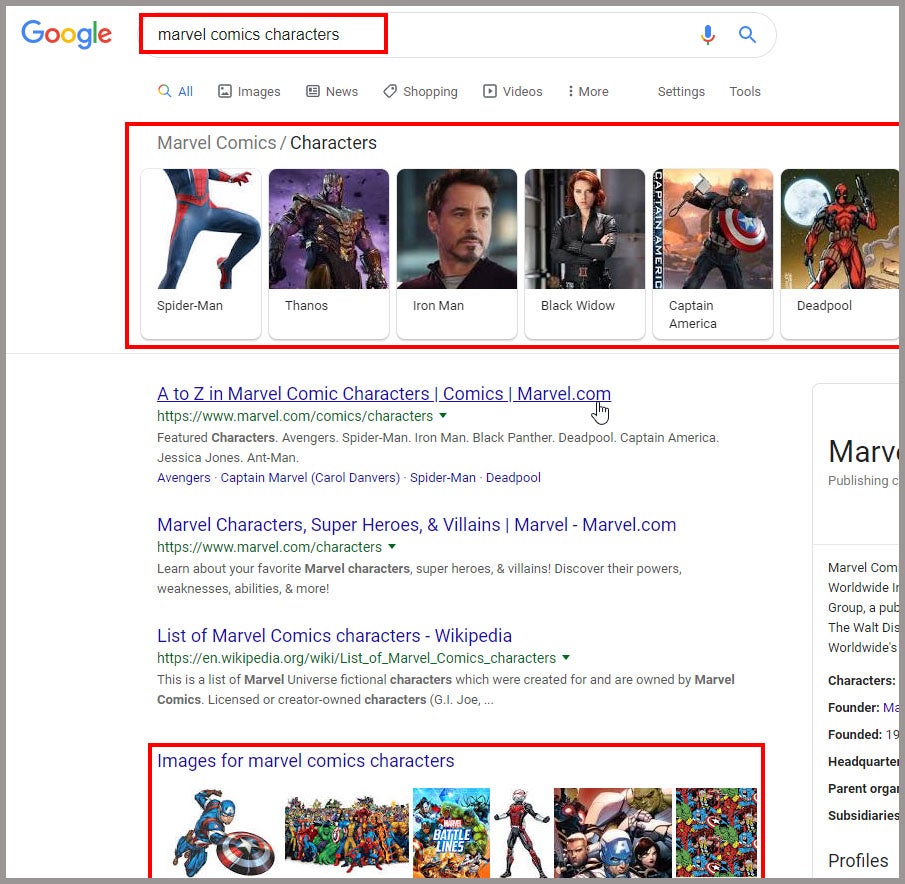Viewport: 905px width, 884px height.
Task: Click the Ant-Man image thumbnail
Action: pyautogui.click(x=522, y=833)
